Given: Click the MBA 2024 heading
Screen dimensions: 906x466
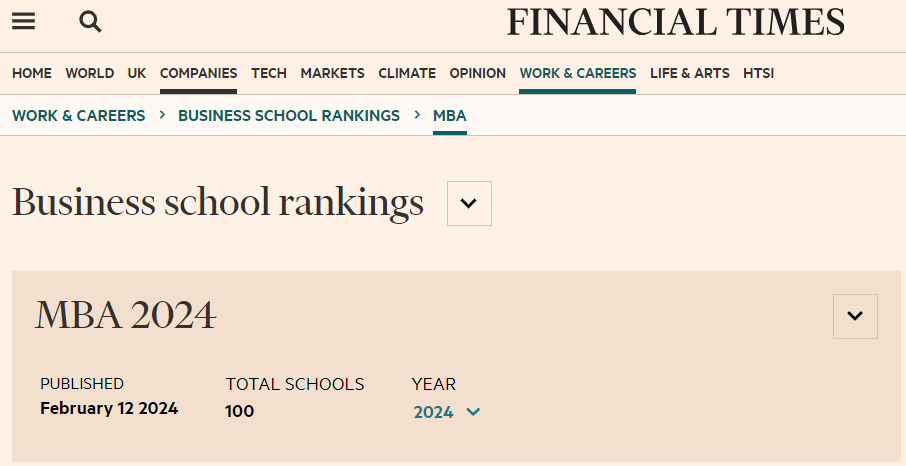Looking at the screenshot, I should pyautogui.click(x=125, y=316).
